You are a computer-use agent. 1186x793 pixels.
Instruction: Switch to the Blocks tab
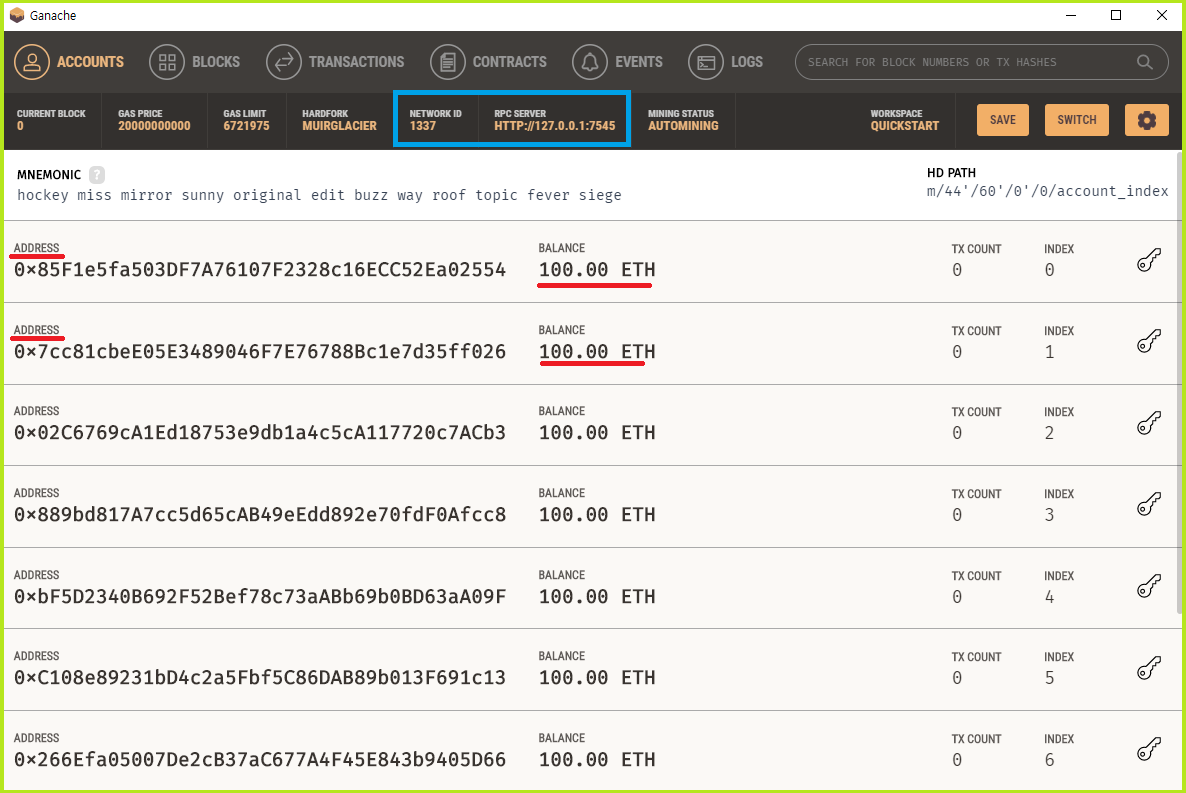(x=194, y=62)
